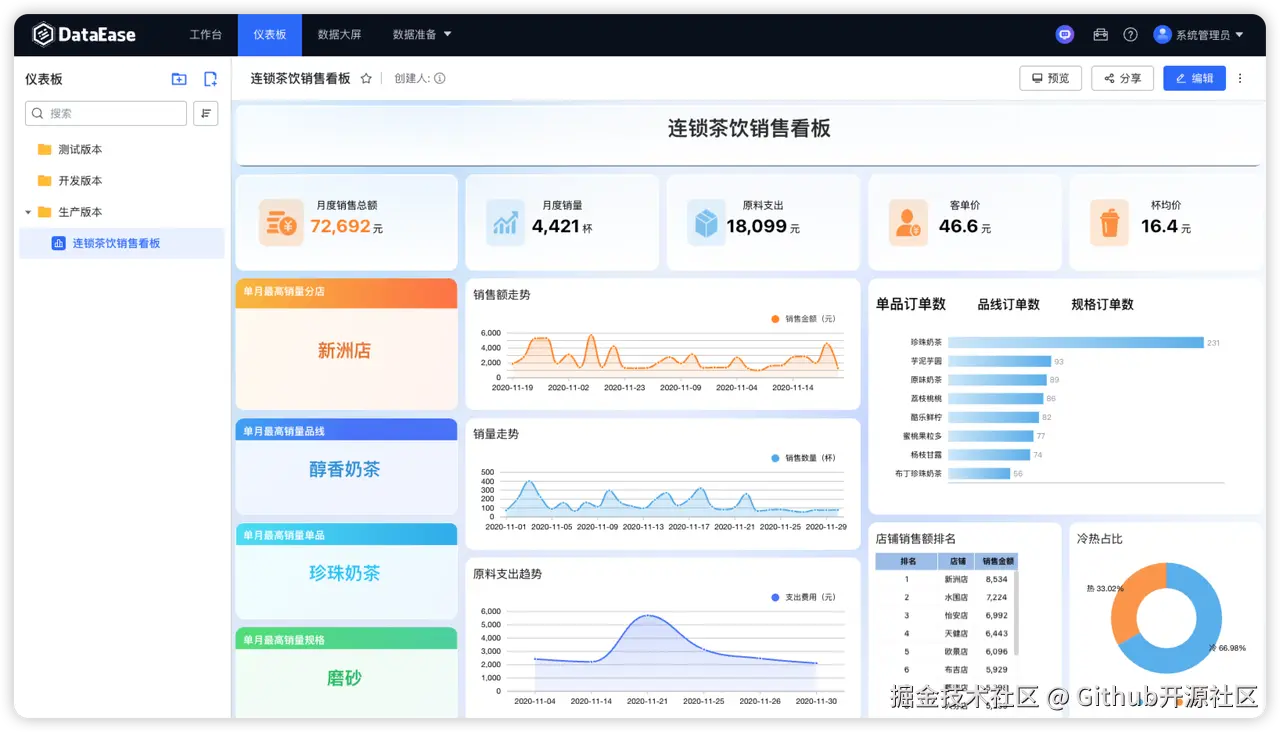This screenshot has width=1280, height=732.
Task: Click the 芋泥芋圆 bar in order chart
Action: pyautogui.click(x=999, y=361)
